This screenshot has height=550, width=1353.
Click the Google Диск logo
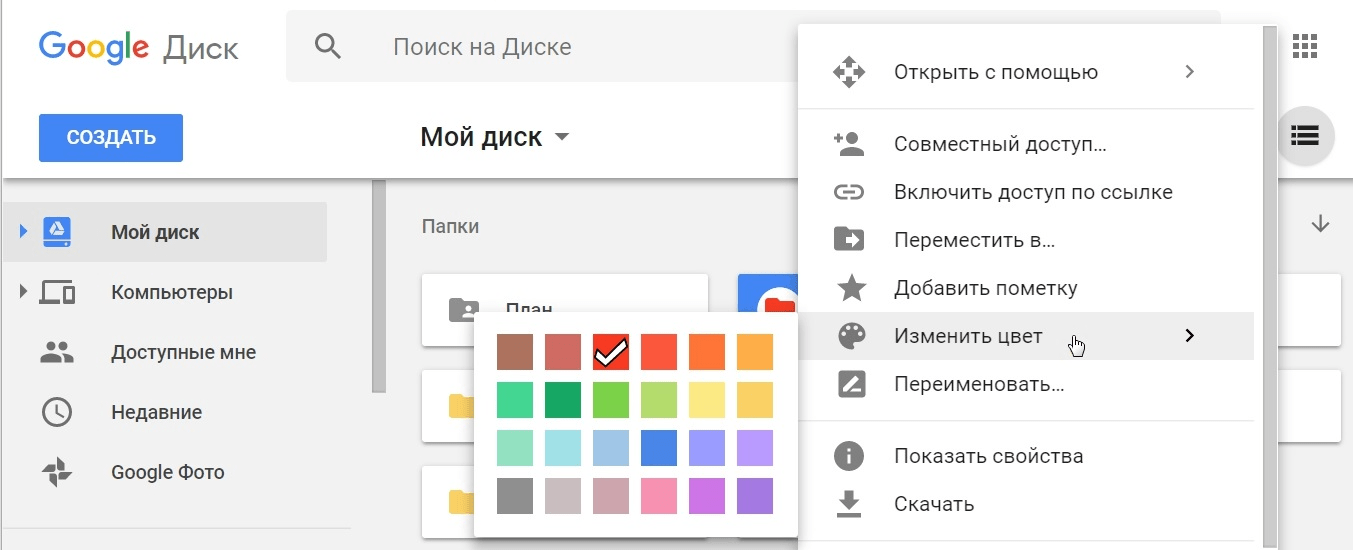coord(138,47)
